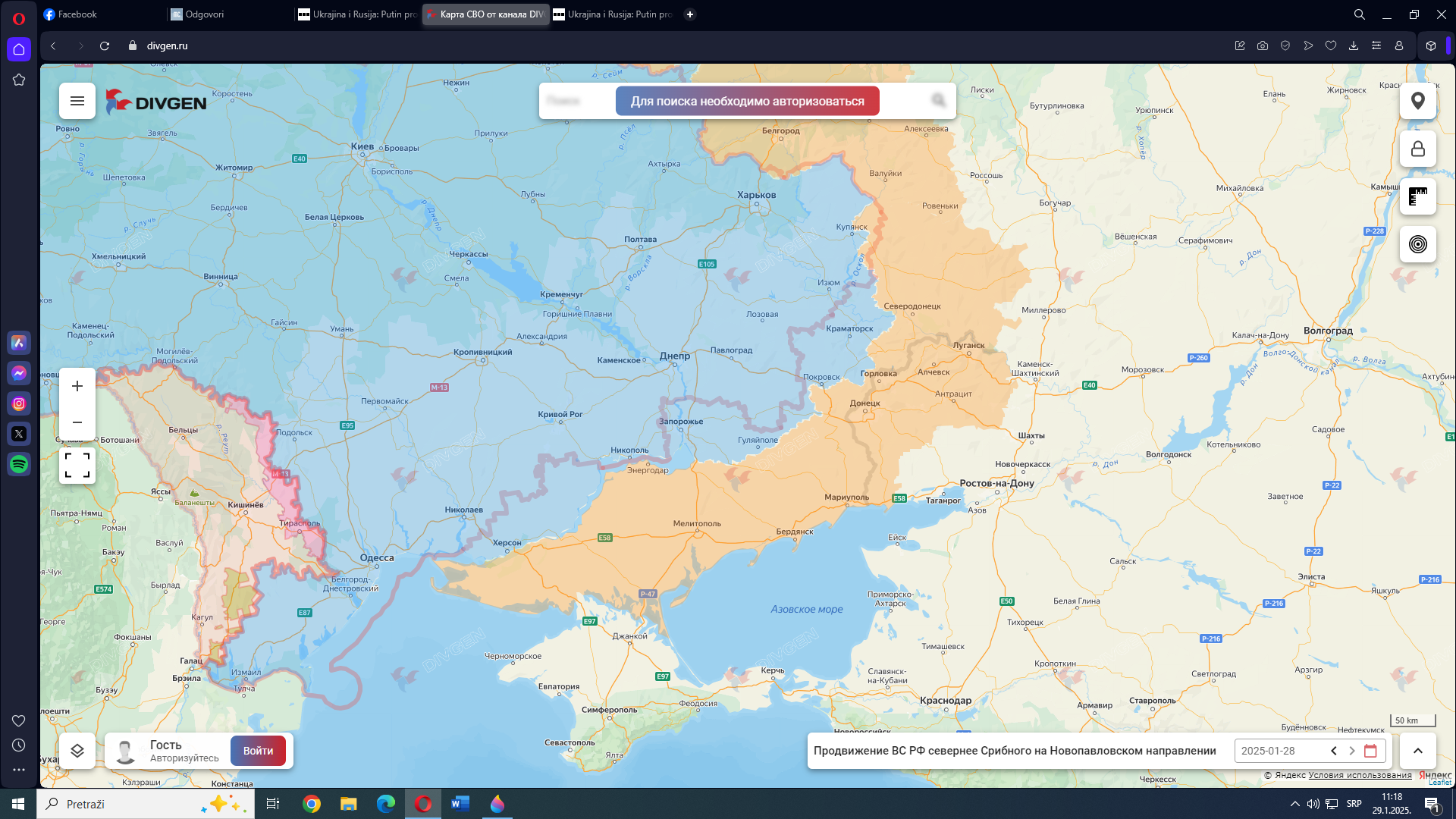The height and width of the screenshot is (819, 1456).
Task: Click the search magnifier in the map search bar
Action: coord(939,101)
